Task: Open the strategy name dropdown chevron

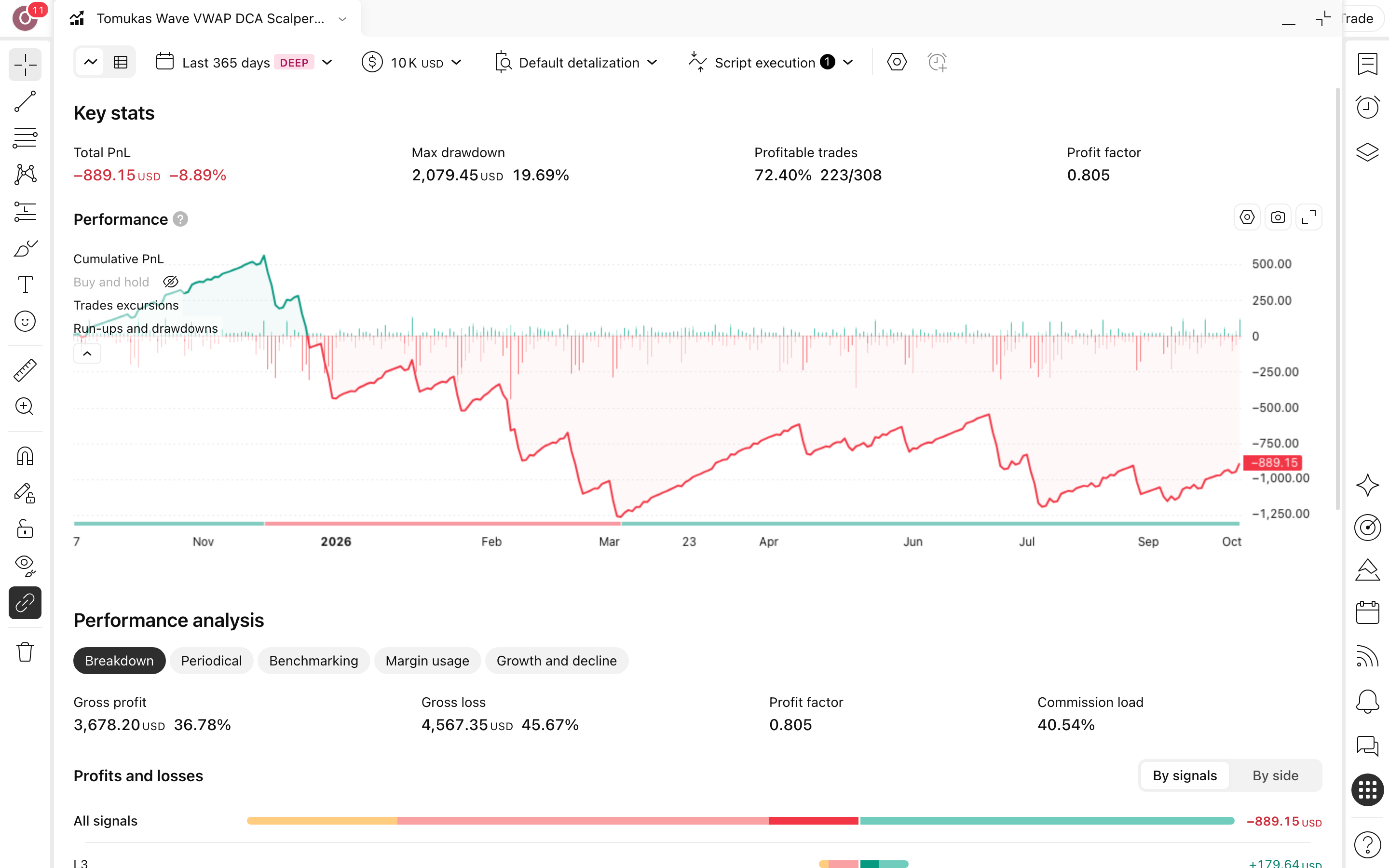Action: (342, 19)
